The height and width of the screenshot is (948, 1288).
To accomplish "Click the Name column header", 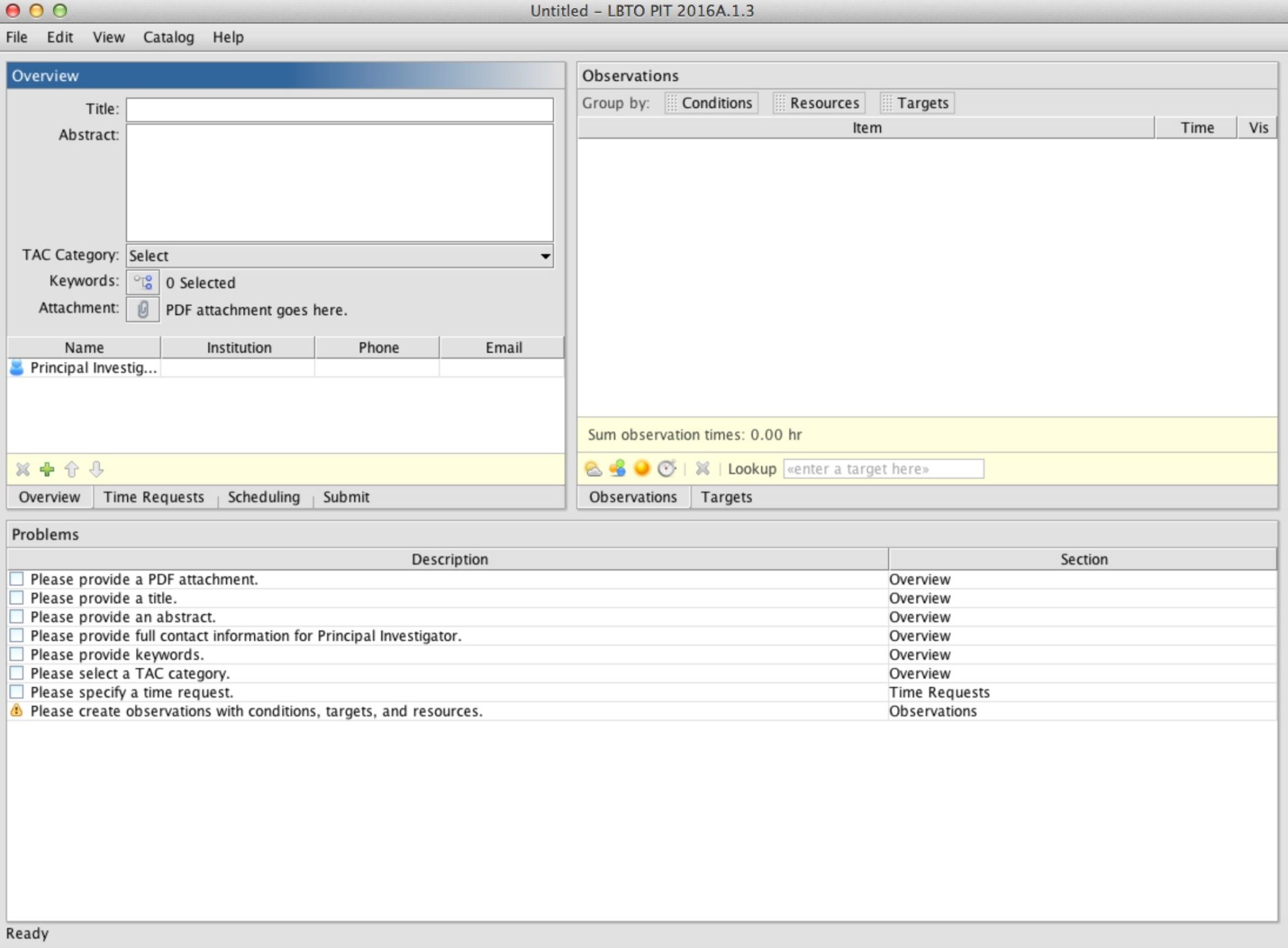I will click(x=84, y=347).
